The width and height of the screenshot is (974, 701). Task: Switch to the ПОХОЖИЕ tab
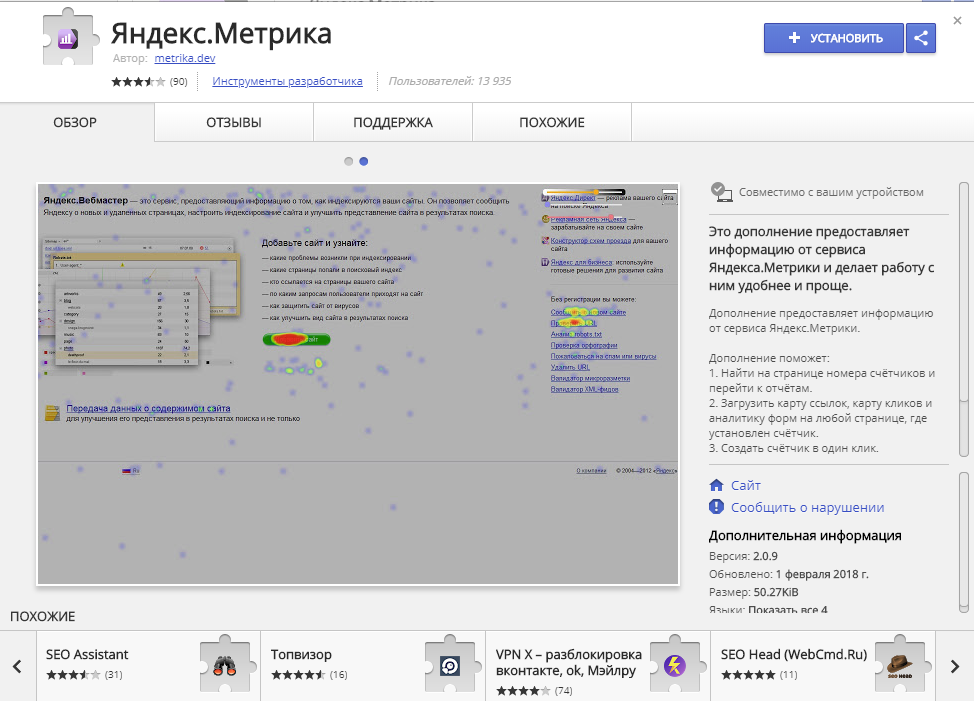552,122
